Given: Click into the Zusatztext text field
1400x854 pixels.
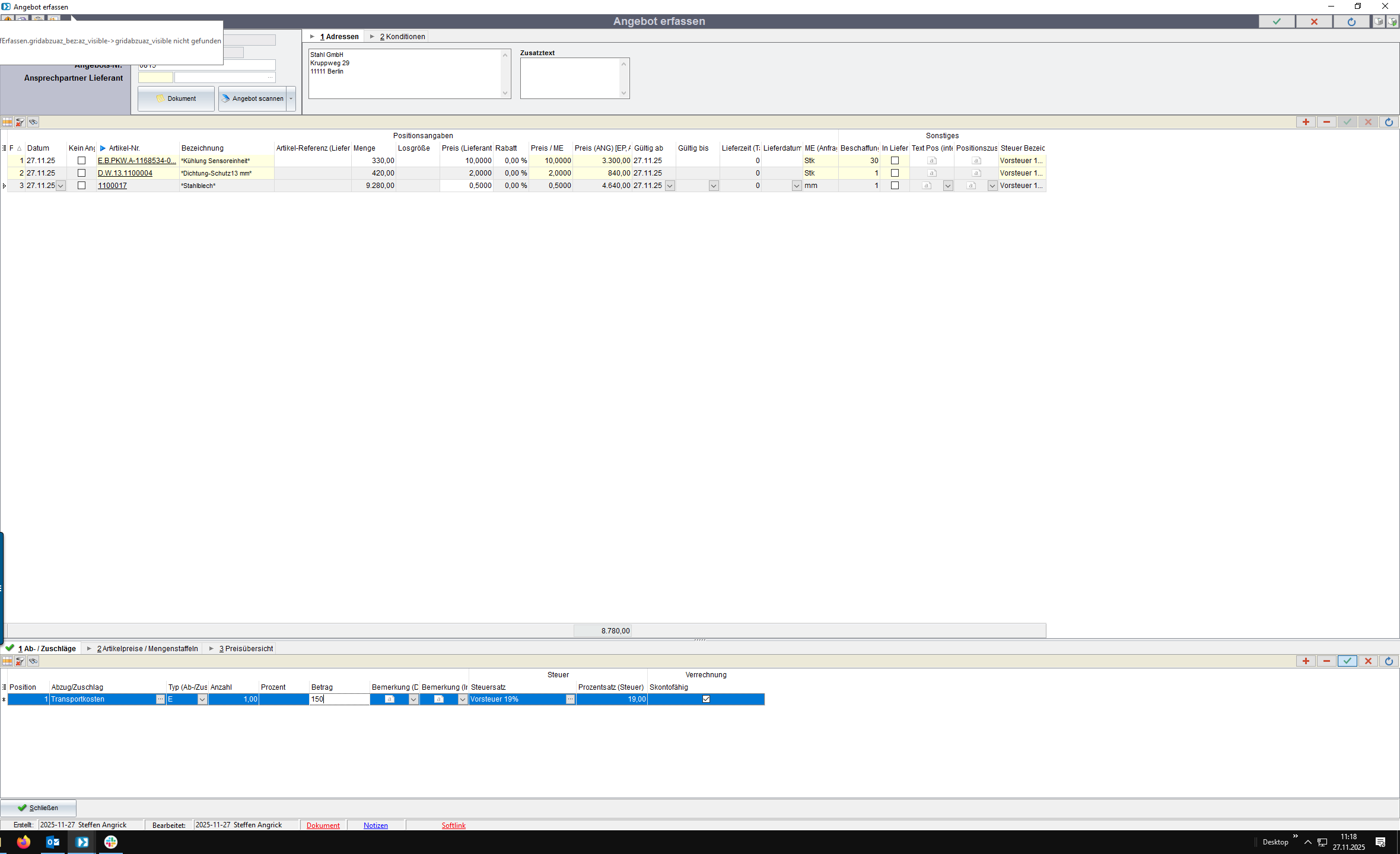Looking at the screenshot, I should (569, 78).
